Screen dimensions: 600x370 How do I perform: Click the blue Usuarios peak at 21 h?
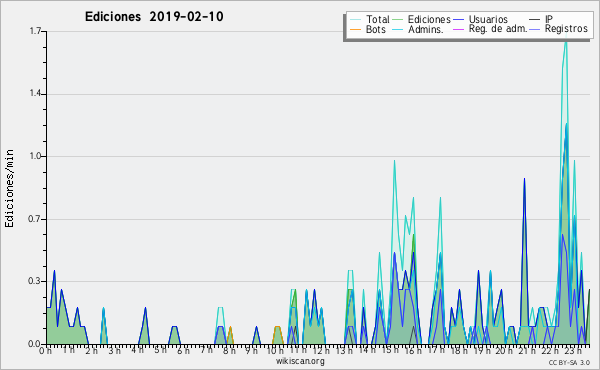[x=524, y=179]
